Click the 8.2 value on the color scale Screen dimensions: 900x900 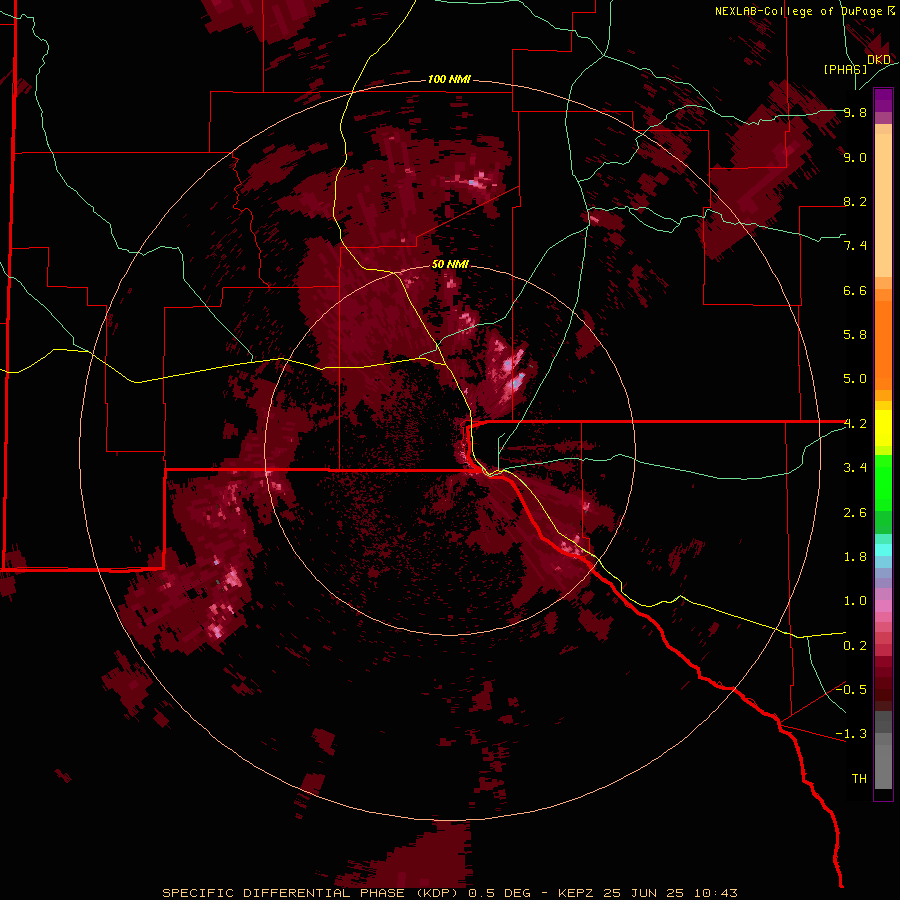(855, 202)
